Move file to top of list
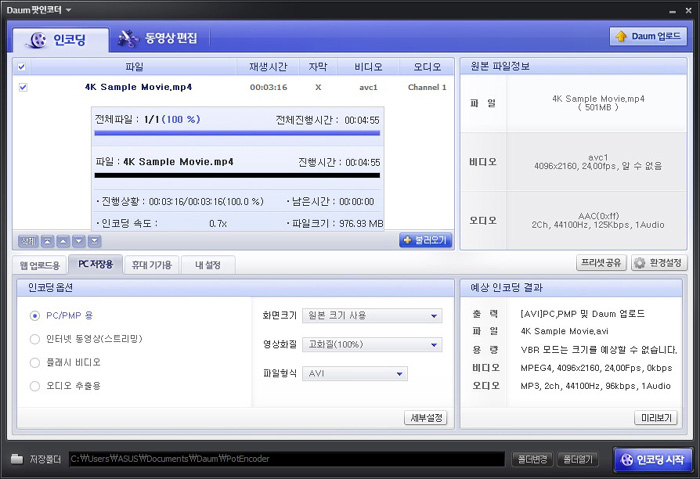 pos(47,242)
